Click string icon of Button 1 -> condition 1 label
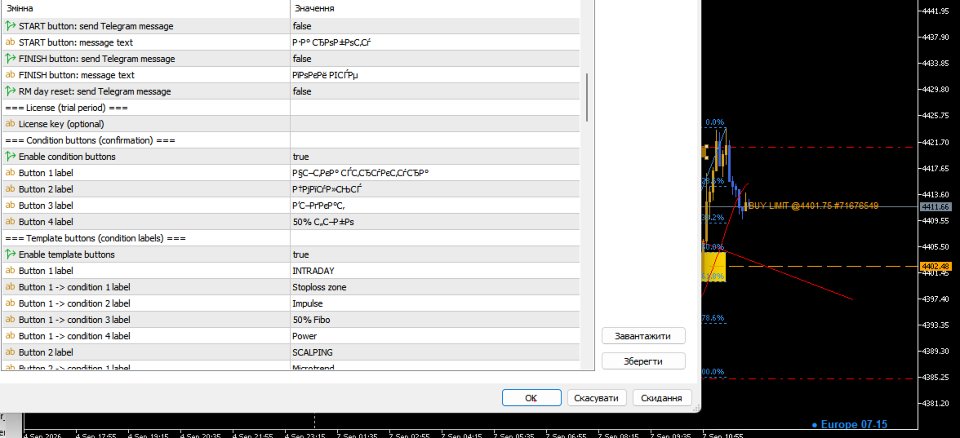 [10, 287]
